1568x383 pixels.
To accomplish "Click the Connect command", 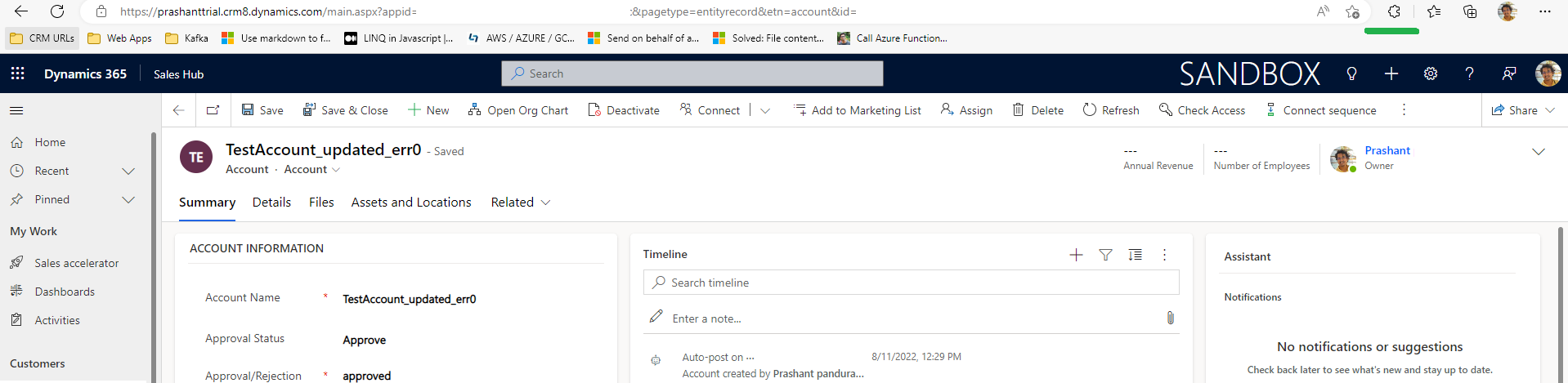I will (710, 110).
